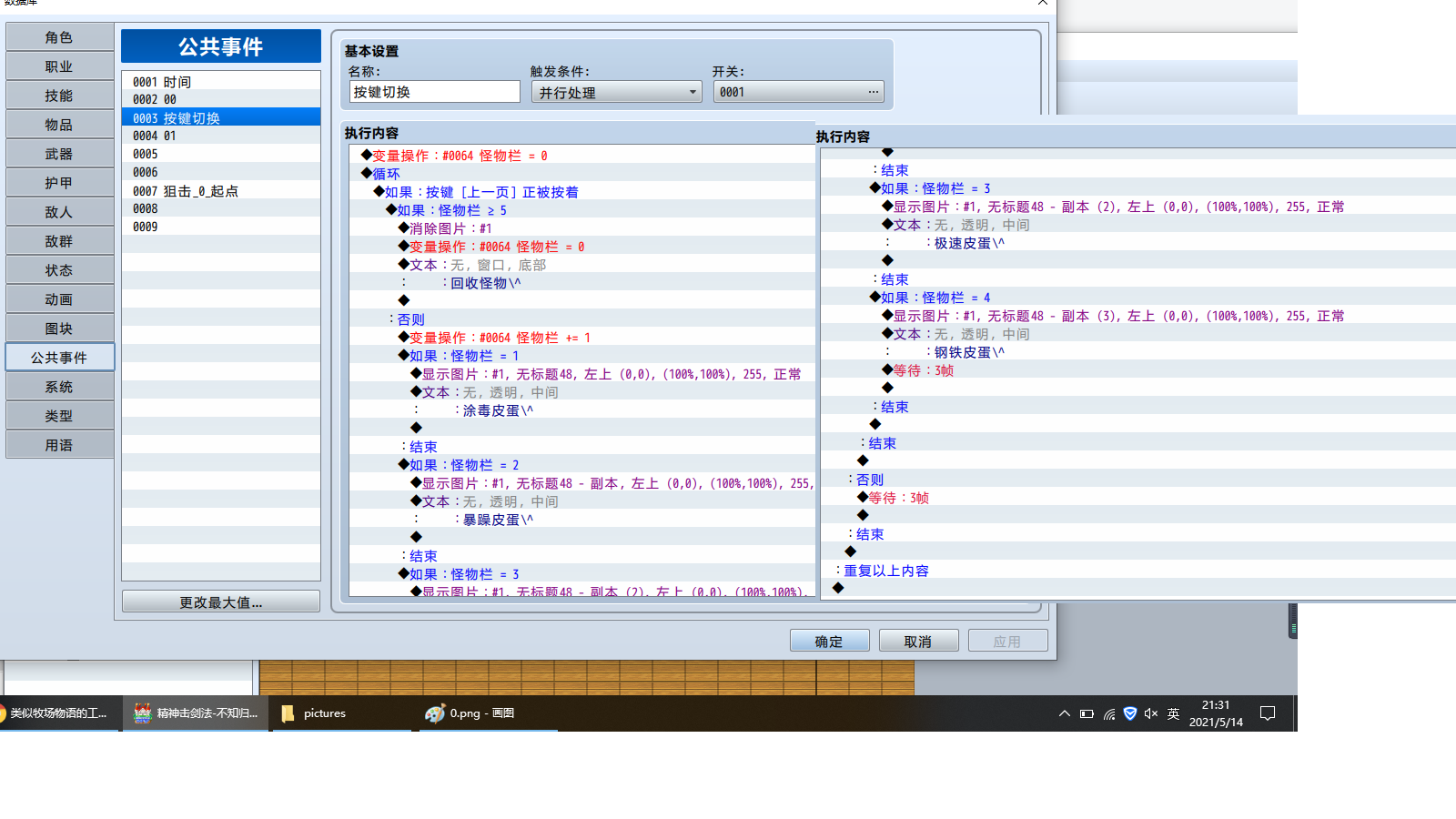Open the Windows notification center icon
Viewport: 1456px width, 819px height.
[x=1268, y=713]
